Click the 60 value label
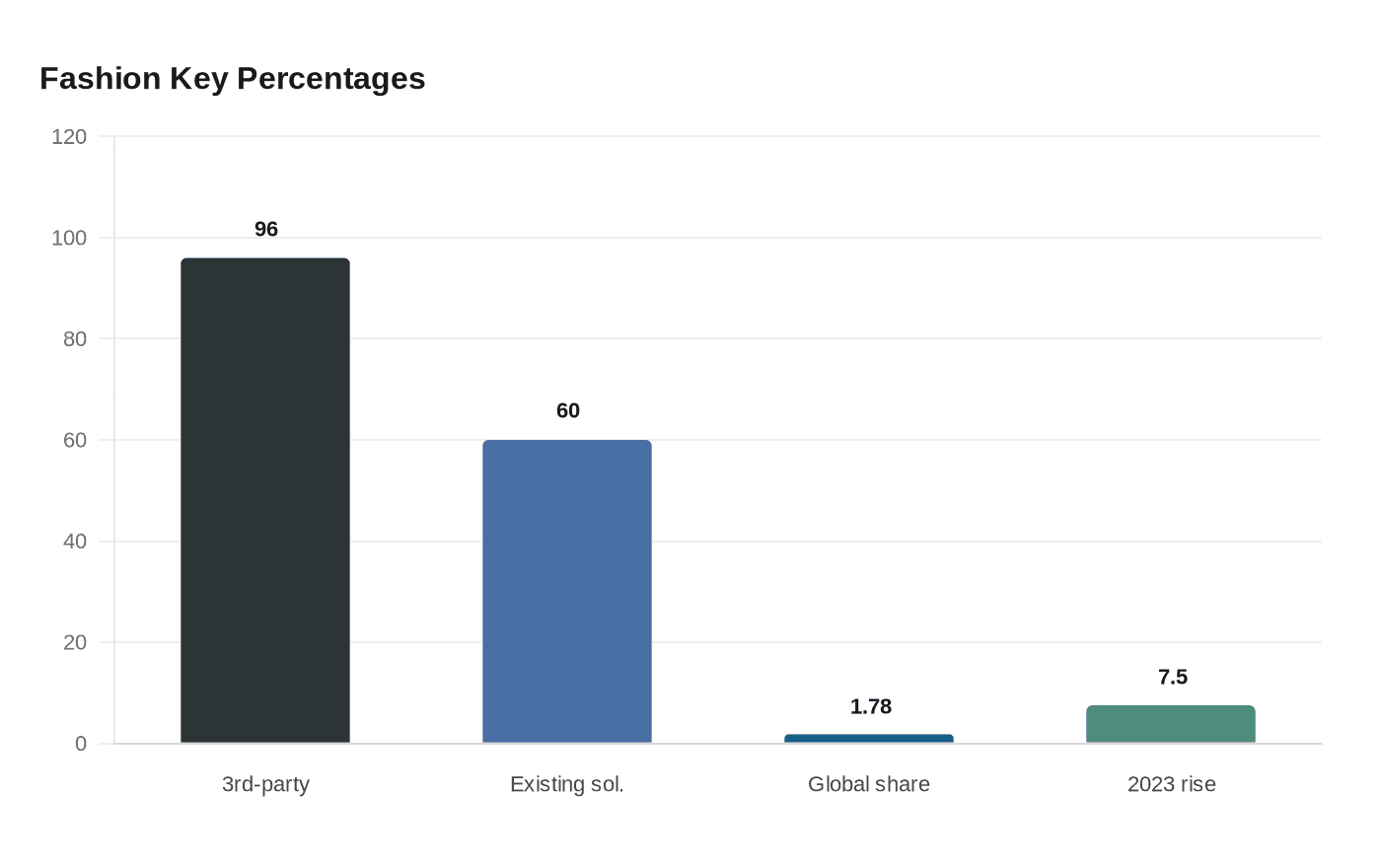The height and width of the screenshot is (868, 1381). coord(568,410)
